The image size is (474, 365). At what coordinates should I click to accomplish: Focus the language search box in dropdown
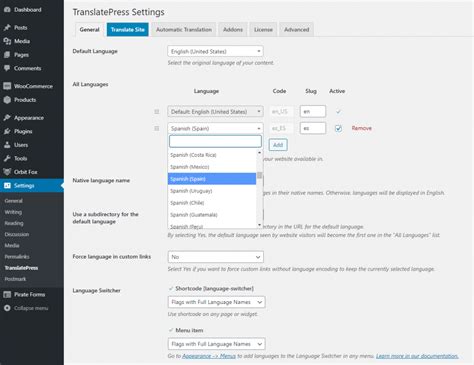point(215,141)
